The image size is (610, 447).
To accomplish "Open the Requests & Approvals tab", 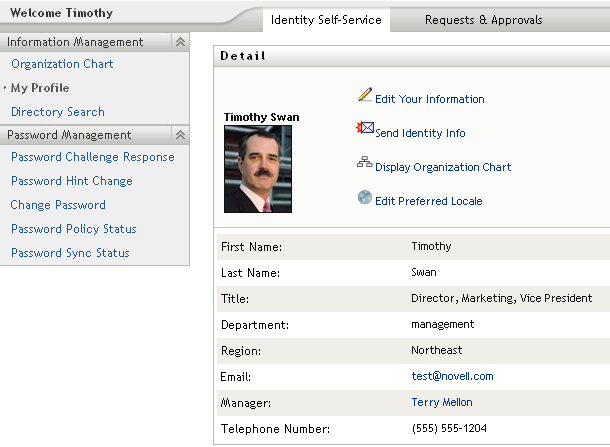I will click(x=483, y=20).
